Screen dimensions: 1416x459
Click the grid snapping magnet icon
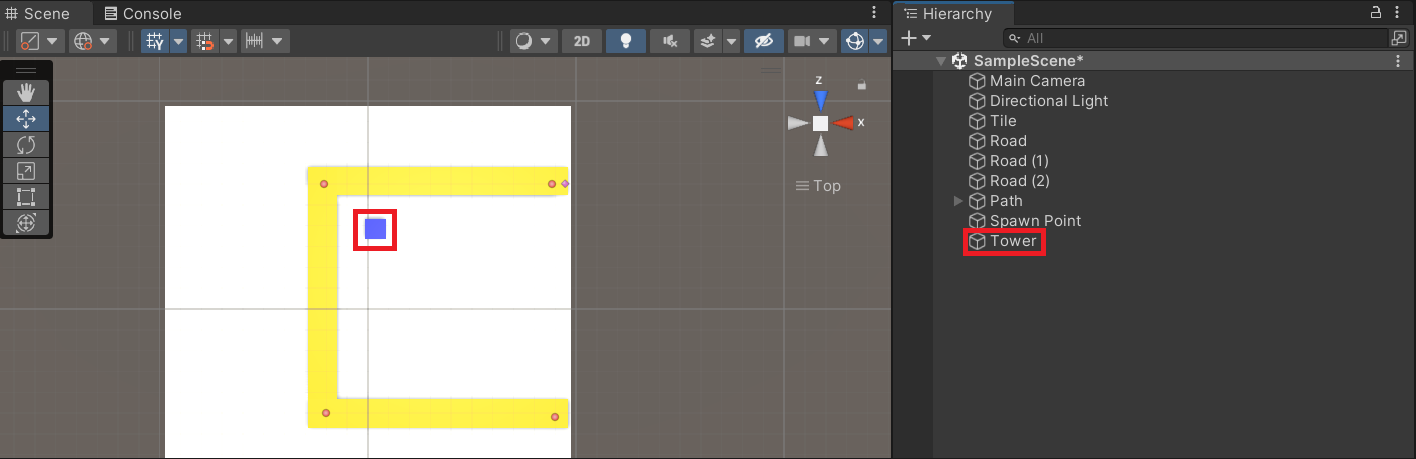click(x=205, y=41)
